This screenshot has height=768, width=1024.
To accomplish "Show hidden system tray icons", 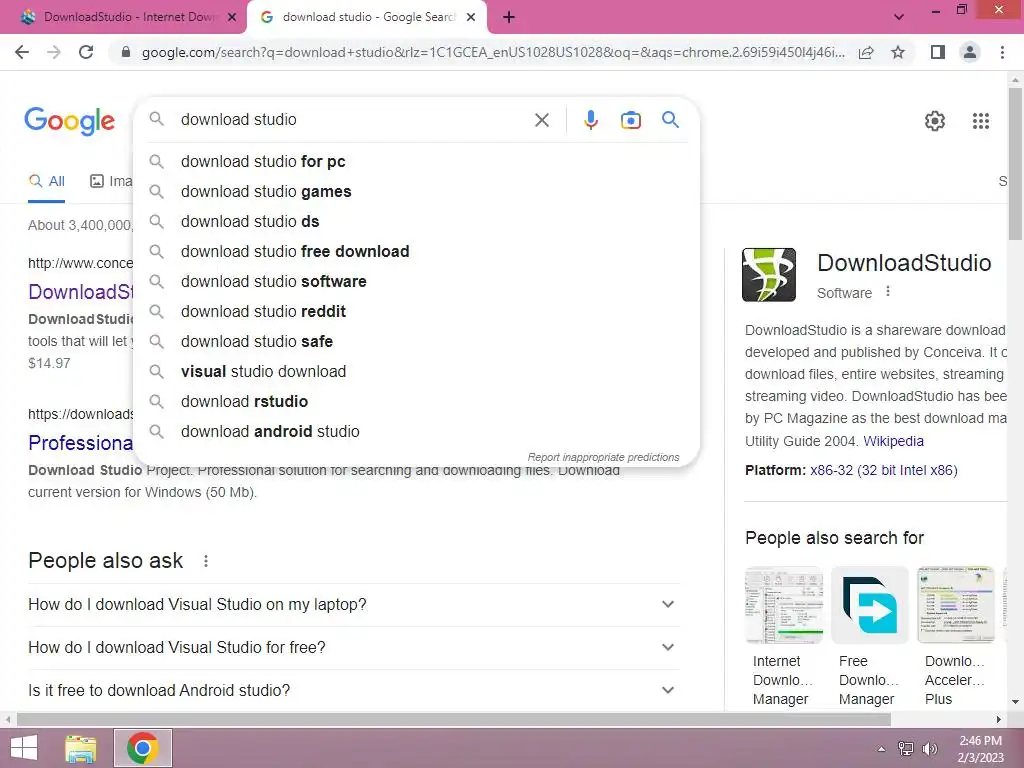I will (x=881, y=749).
